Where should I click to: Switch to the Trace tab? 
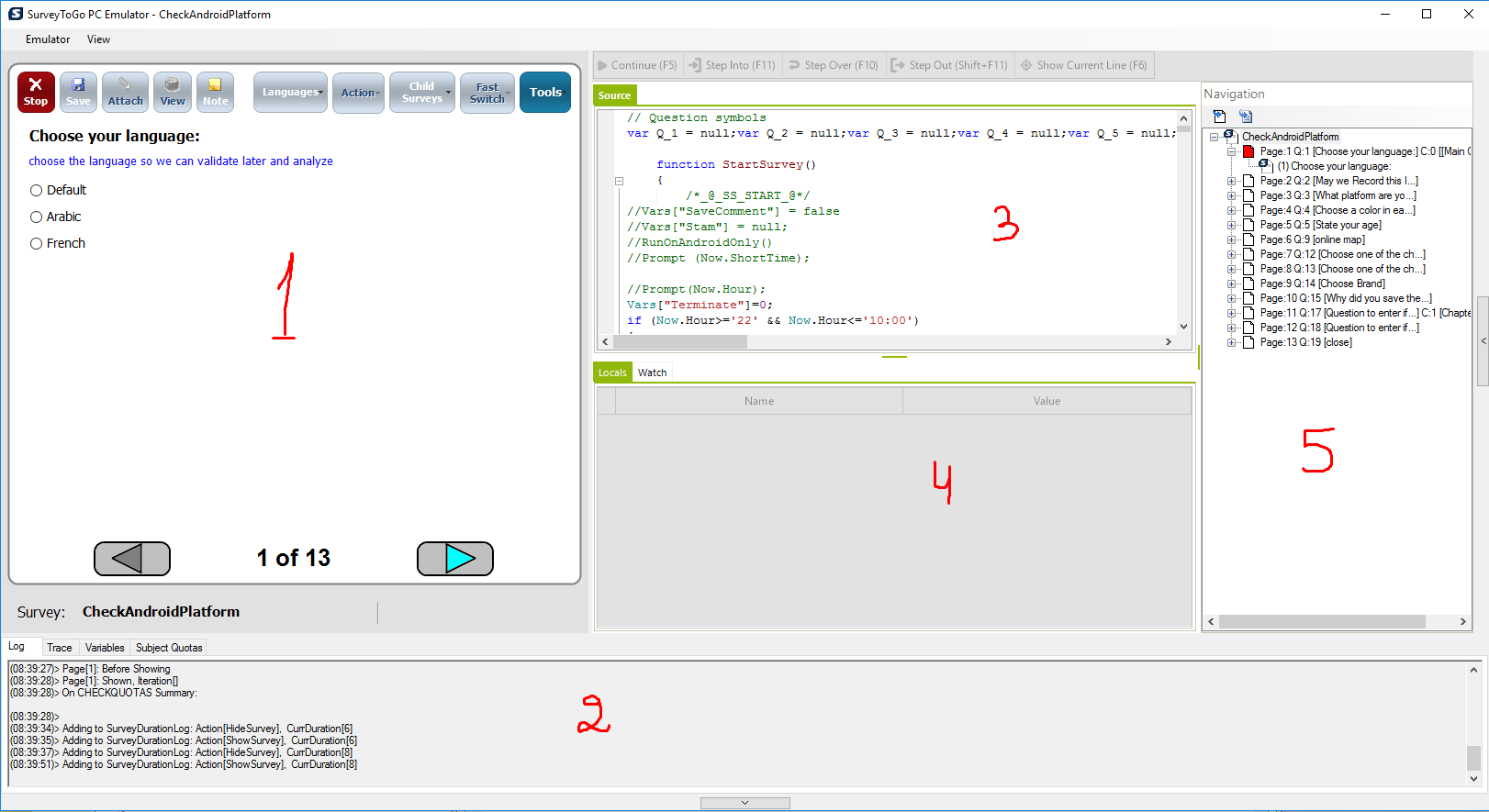tap(60, 647)
